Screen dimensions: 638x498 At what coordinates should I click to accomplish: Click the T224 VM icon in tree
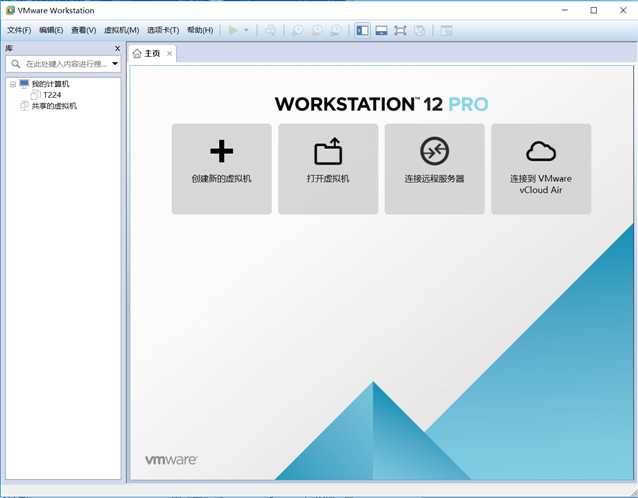36,95
